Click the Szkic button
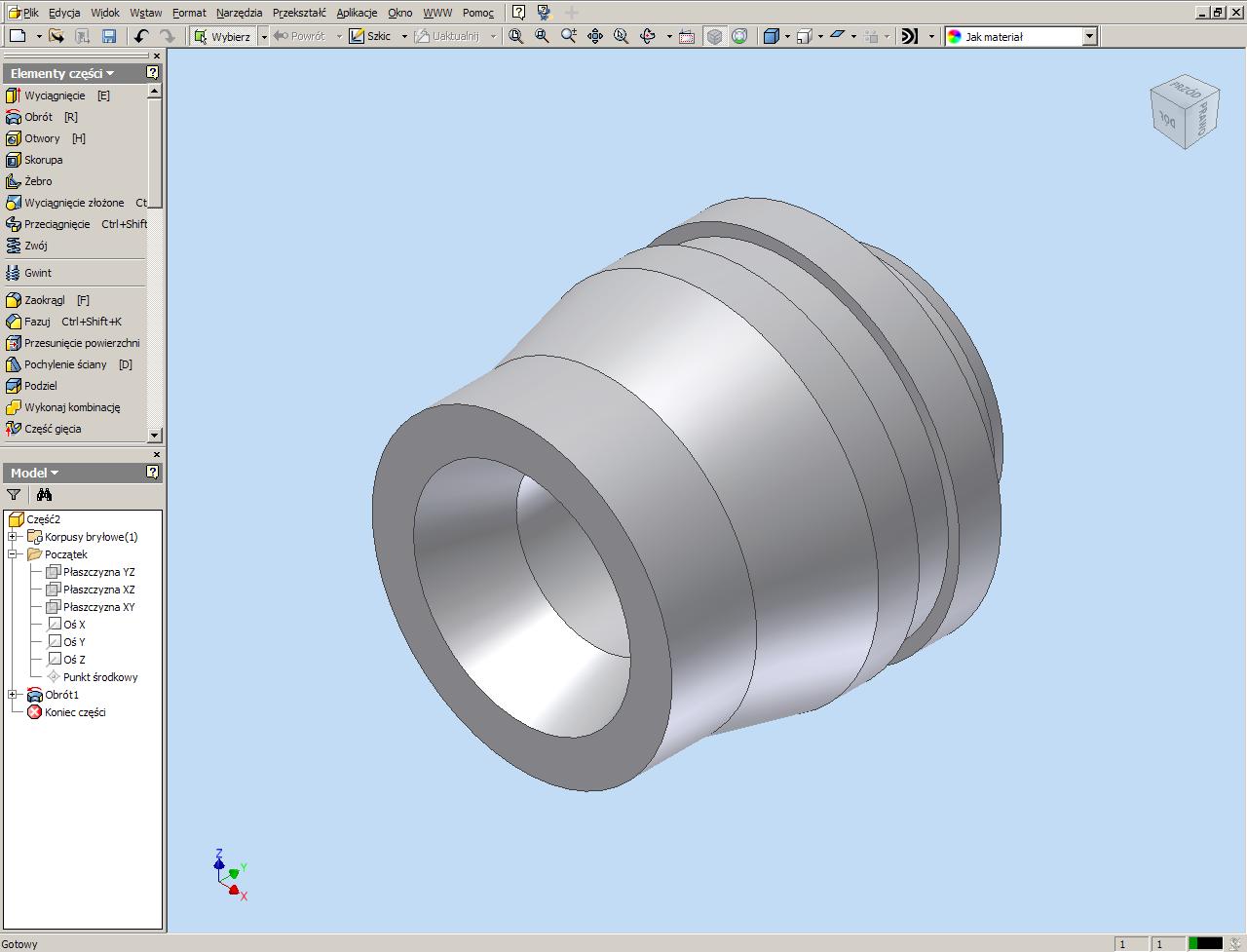 pyautogui.click(x=371, y=36)
